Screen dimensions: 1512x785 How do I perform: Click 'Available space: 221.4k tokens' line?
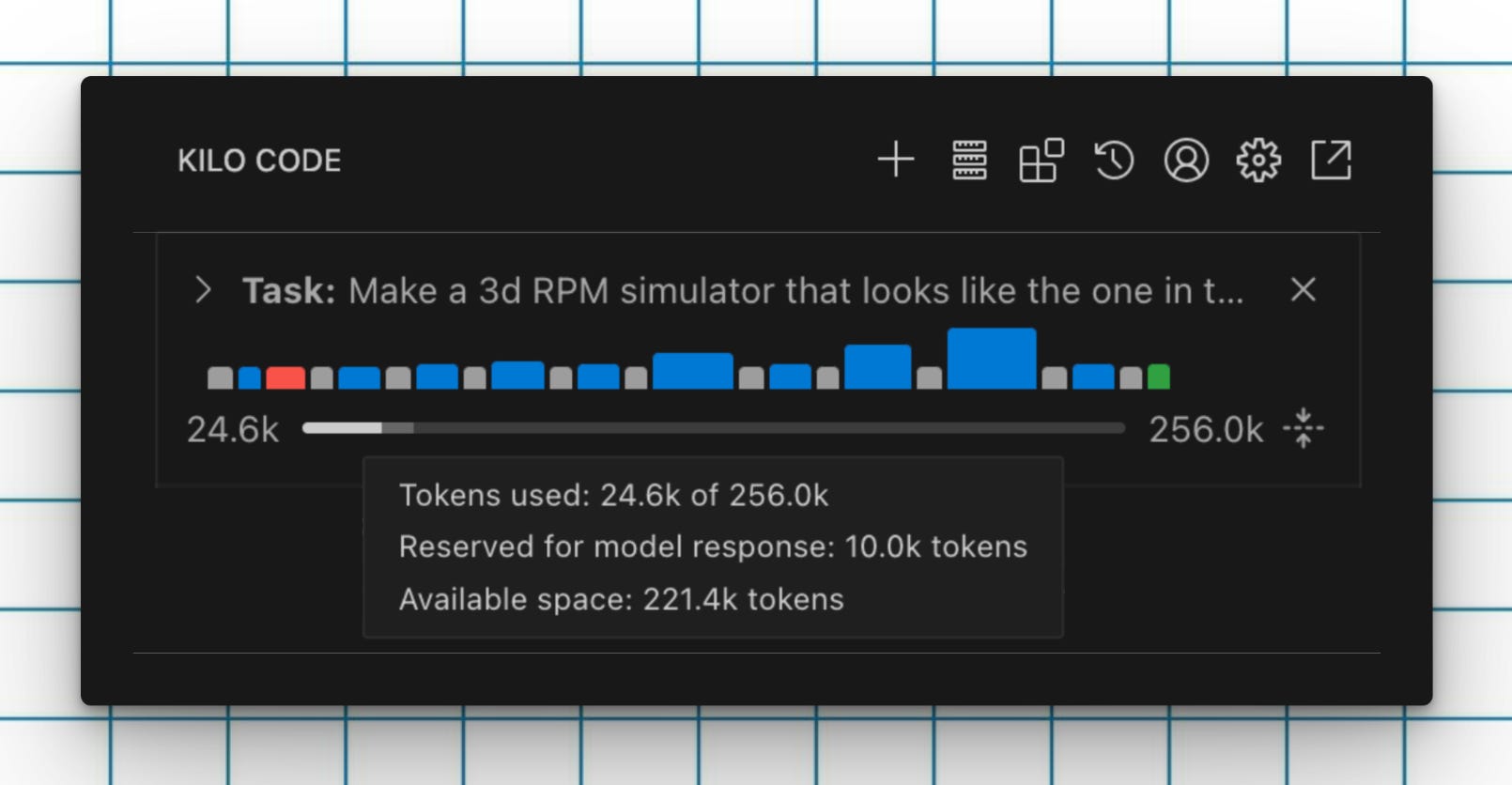622,599
